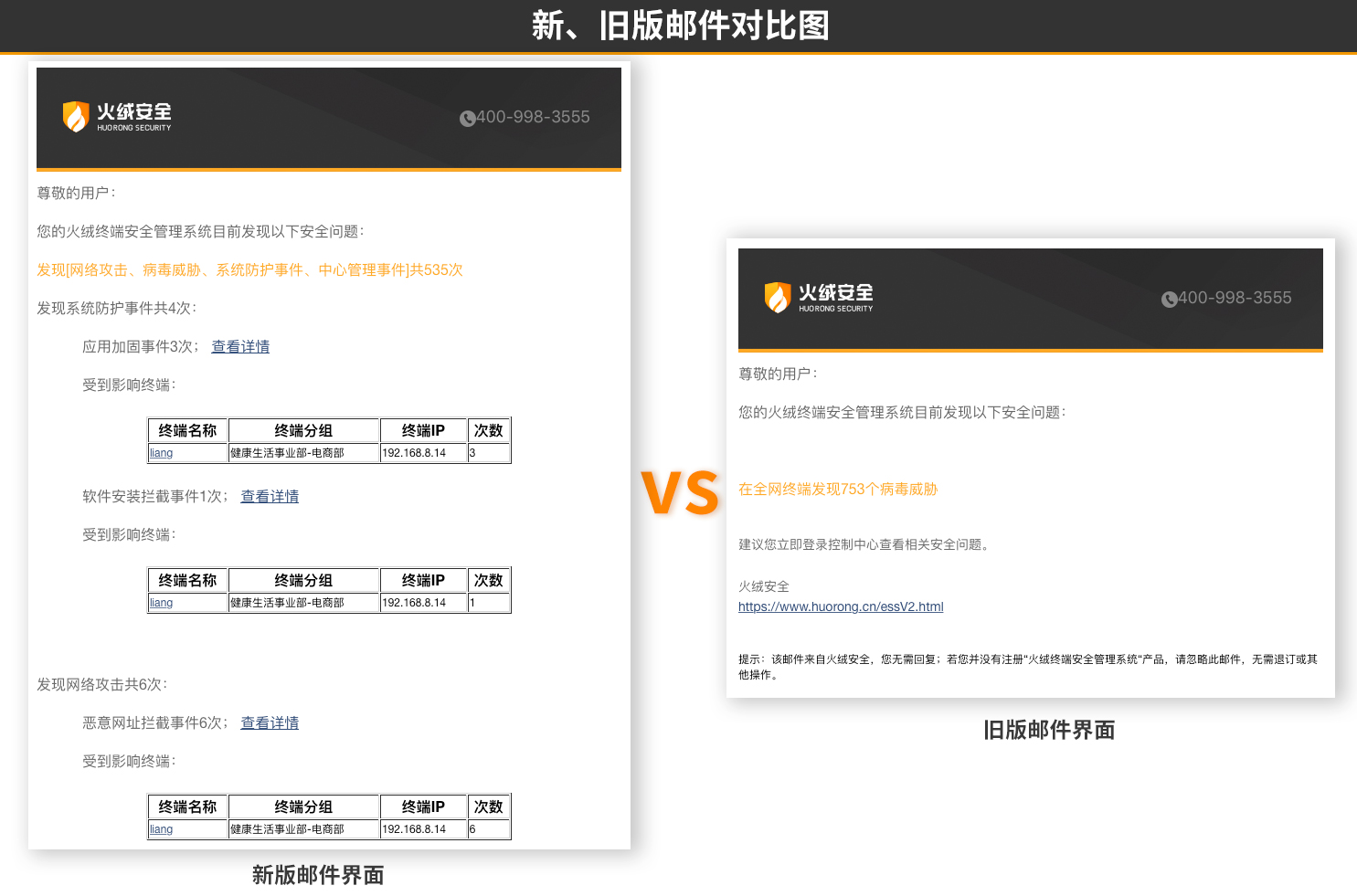Image resolution: width=1357 pixels, height=896 pixels.
Task: Open 查看详情 link beside 应用加固事件3次
Action: (x=240, y=346)
